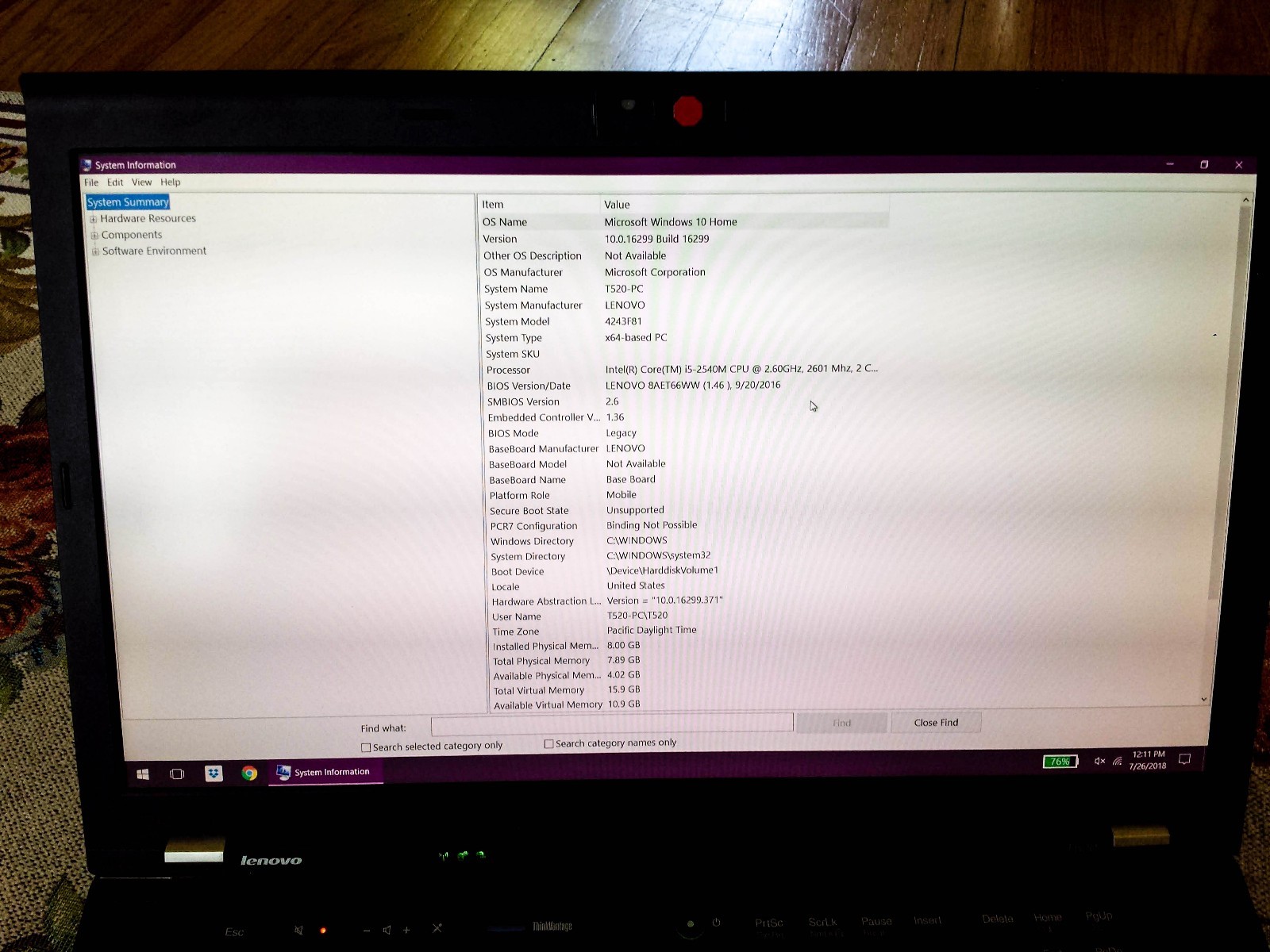The width and height of the screenshot is (1270, 952).
Task: Open the Help menu
Action: point(171,182)
